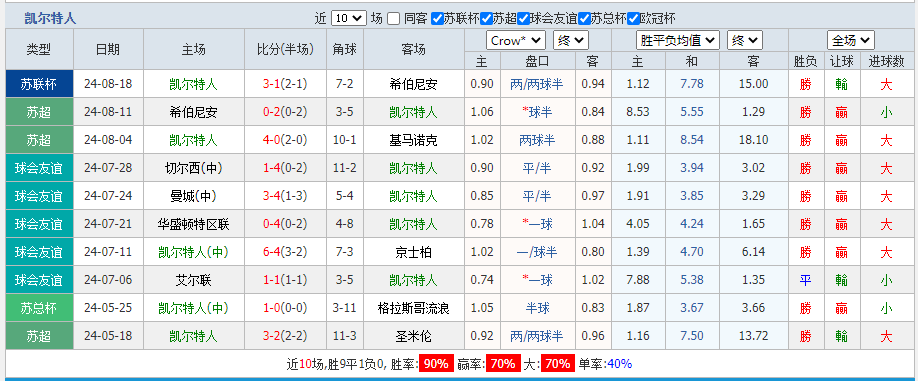Click the 角球 column header
The height and width of the screenshot is (381, 918).
344,49
